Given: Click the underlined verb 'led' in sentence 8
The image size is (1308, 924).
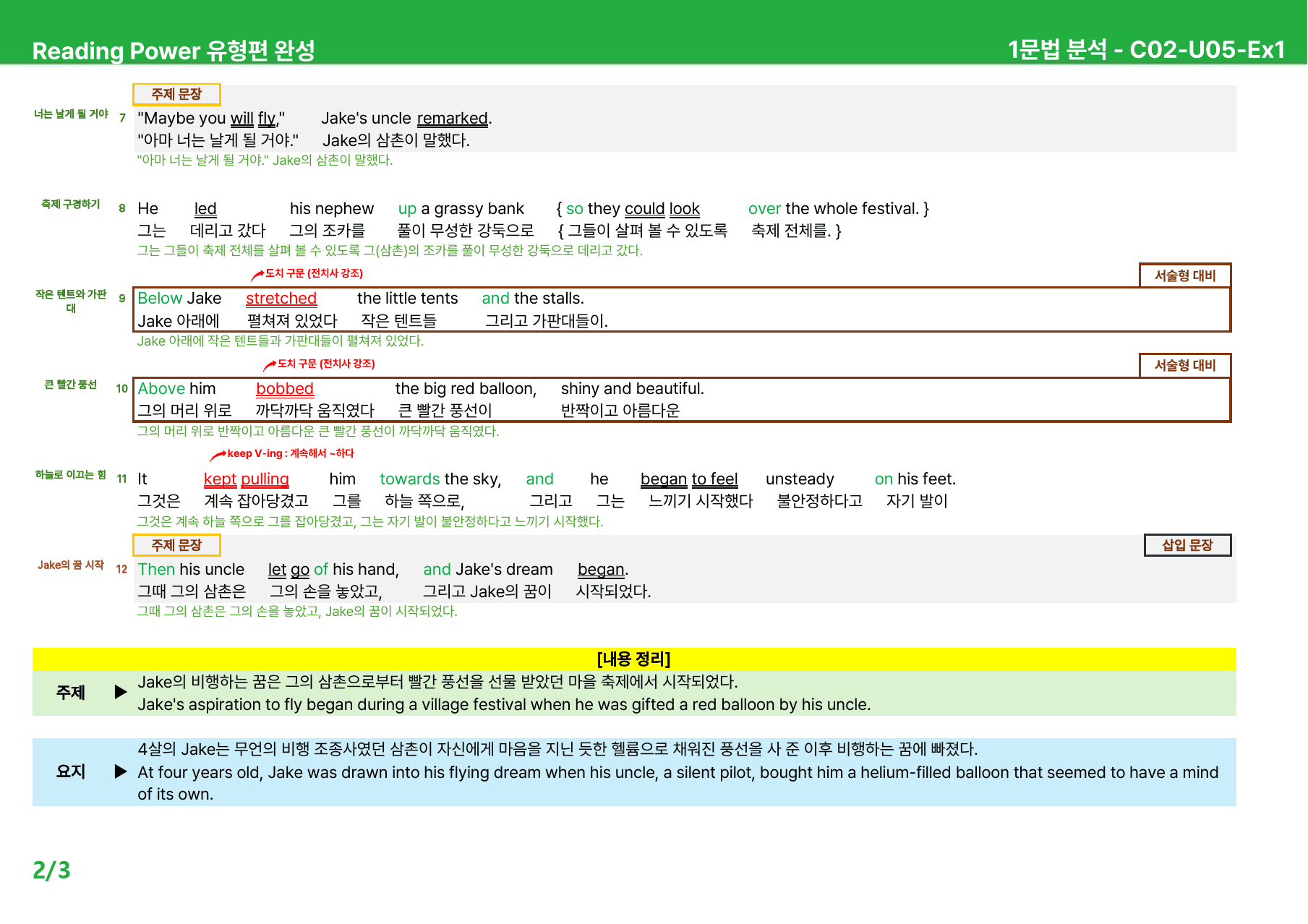Looking at the screenshot, I should (x=205, y=209).
